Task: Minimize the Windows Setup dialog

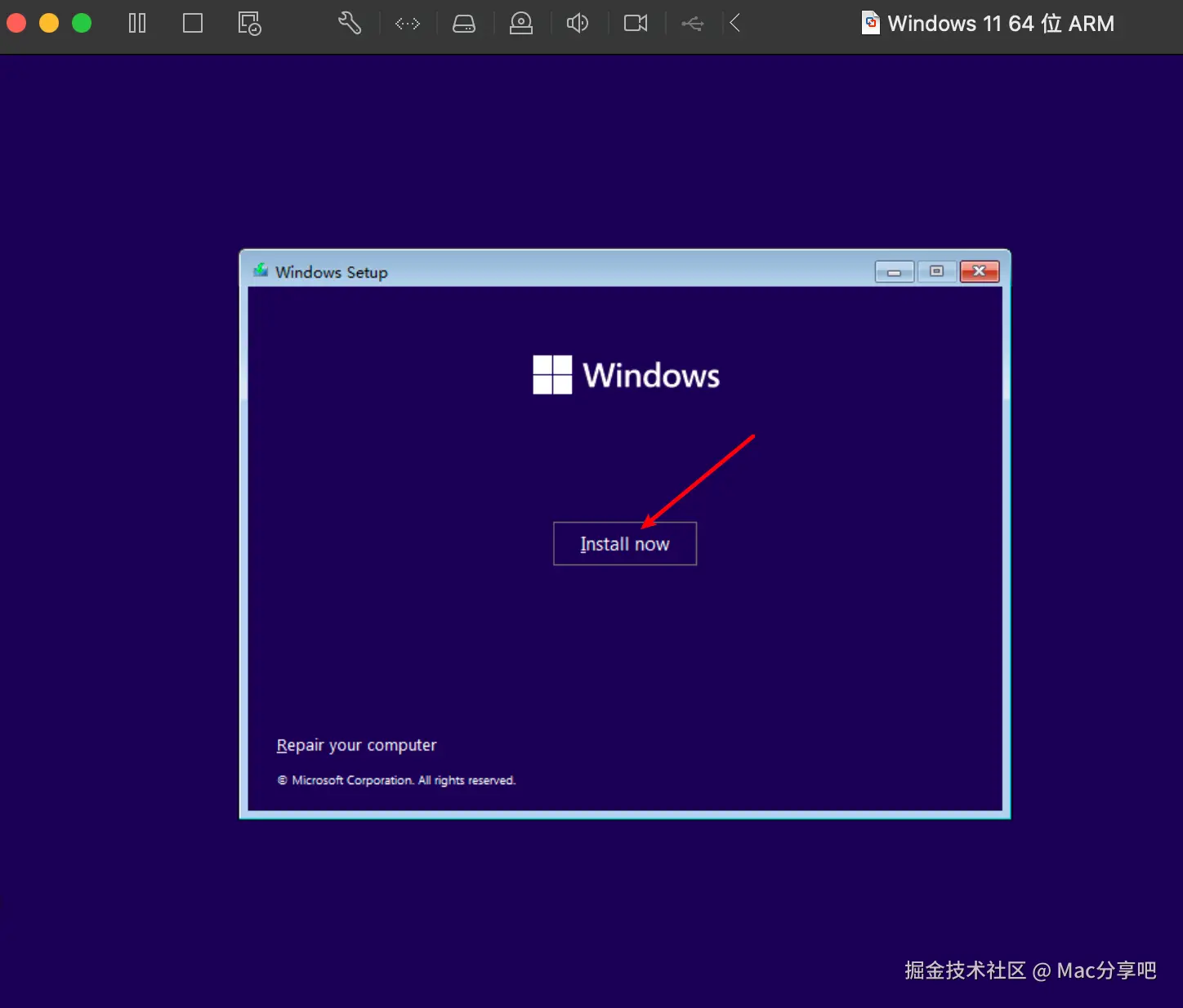Action: click(895, 272)
